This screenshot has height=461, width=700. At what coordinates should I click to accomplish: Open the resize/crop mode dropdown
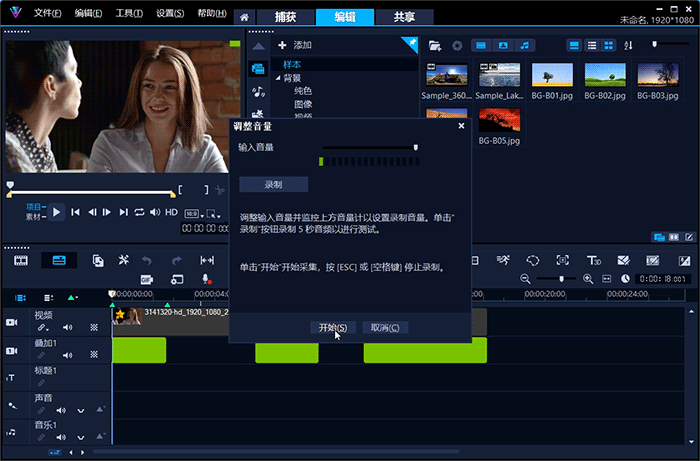click(x=213, y=214)
